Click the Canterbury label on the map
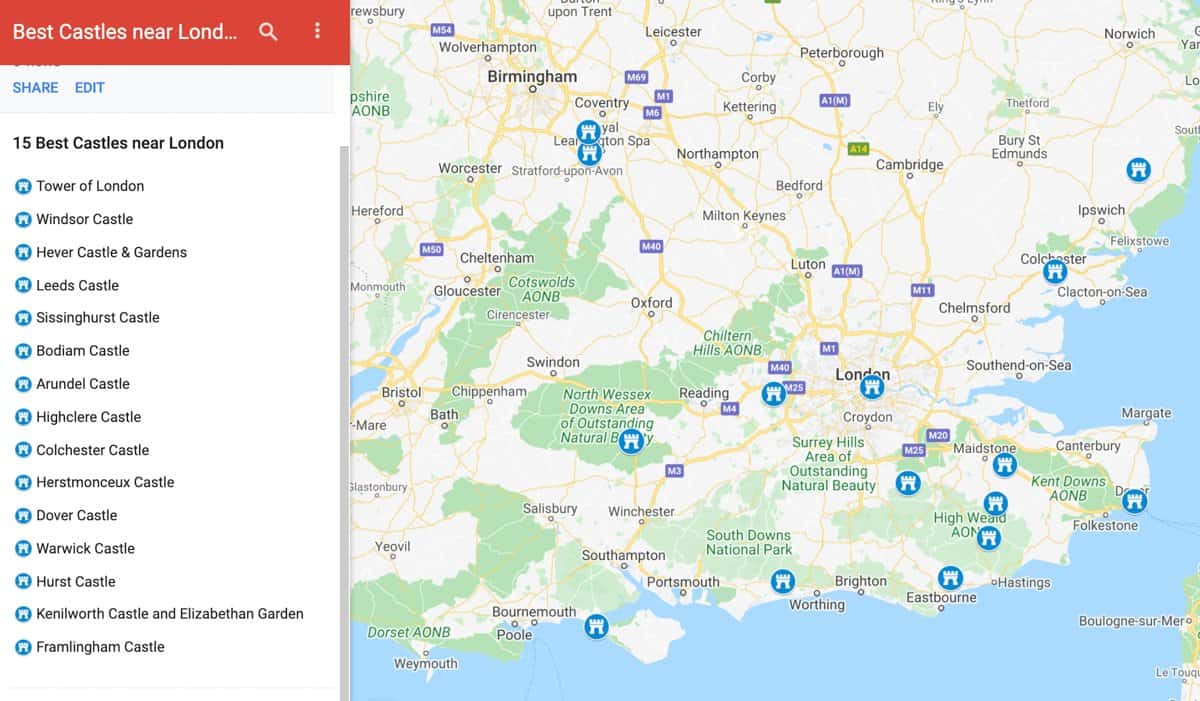Screen dimensions: 1200x701 (x=1088, y=445)
